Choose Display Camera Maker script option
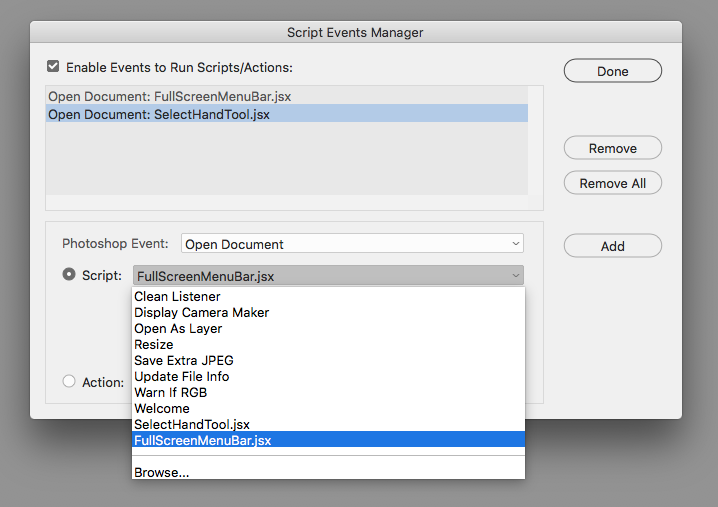 pos(201,313)
